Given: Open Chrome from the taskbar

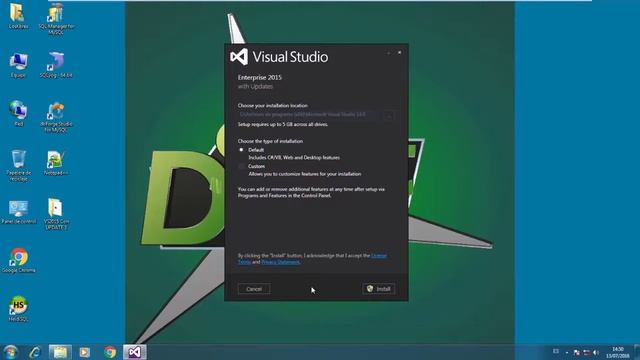Looking at the screenshot, I should point(109,352).
